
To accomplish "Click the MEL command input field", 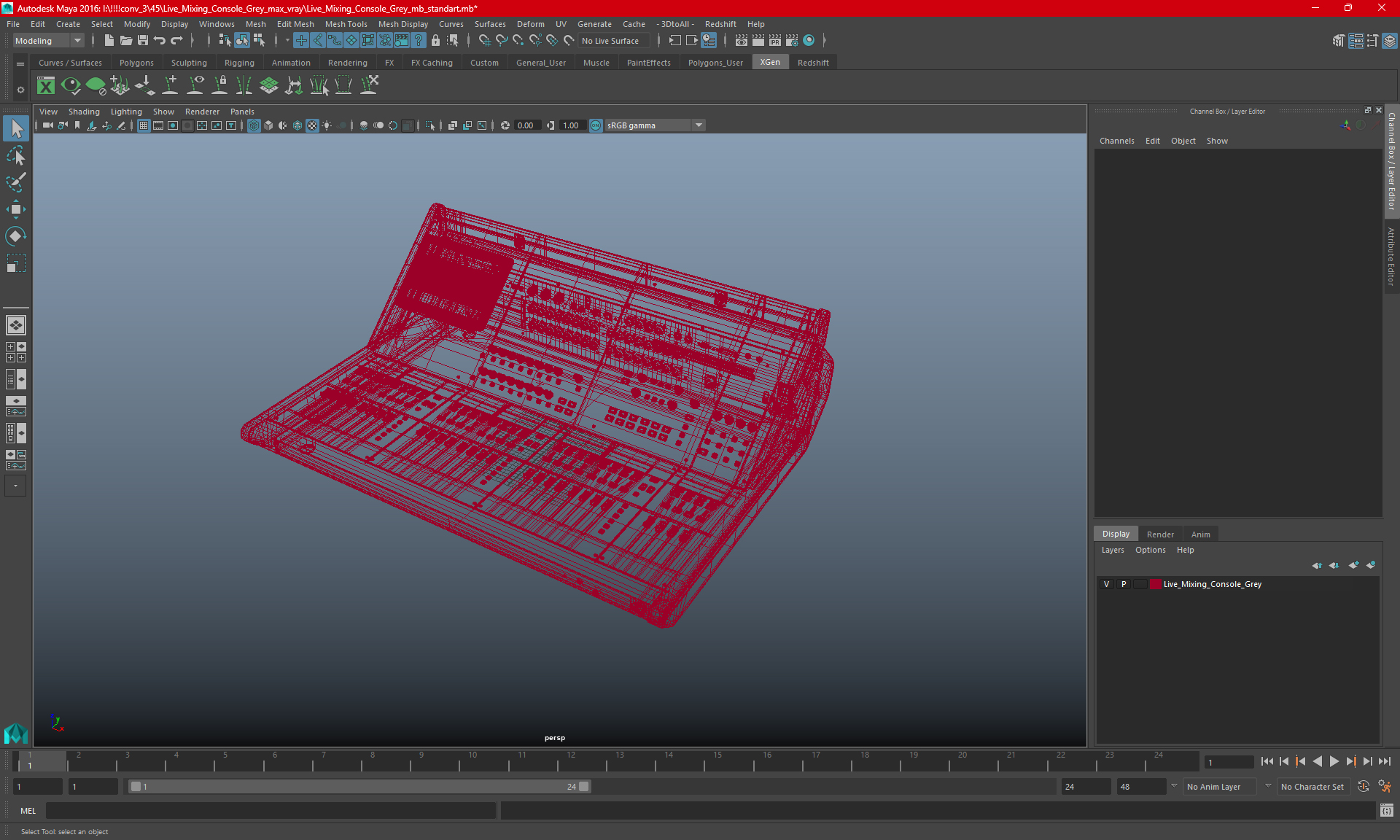I will 271,811.
